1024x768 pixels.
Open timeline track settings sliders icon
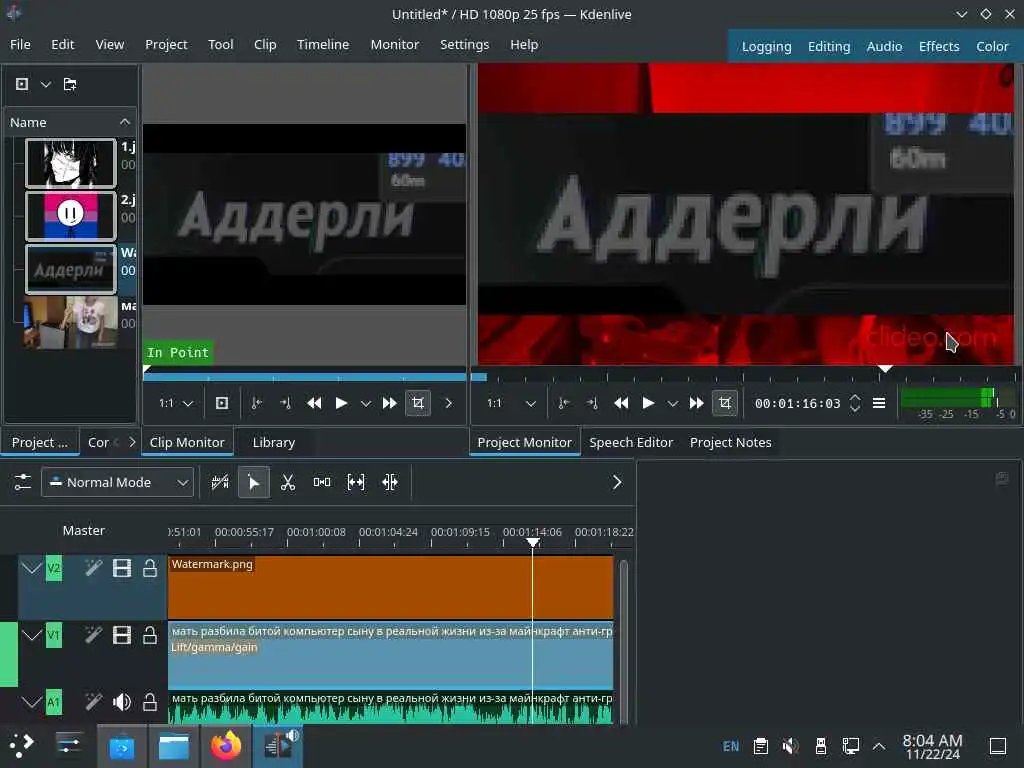pos(22,483)
